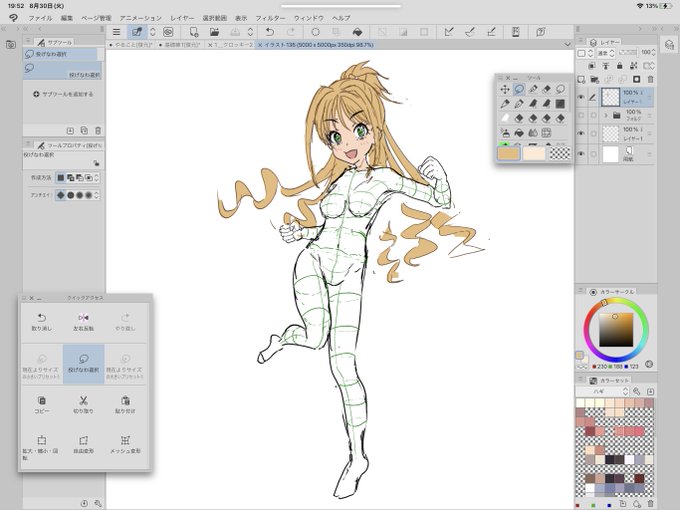Toggle clip to layer below icon
The width and height of the screenshot is (680, 510).
click(592, 66)
